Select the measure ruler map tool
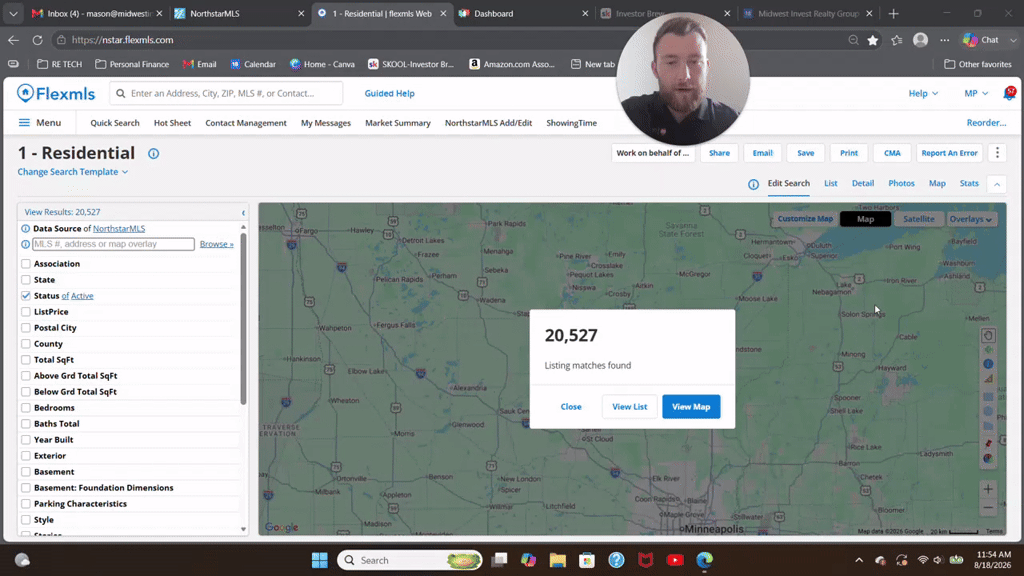 [988, 379]
